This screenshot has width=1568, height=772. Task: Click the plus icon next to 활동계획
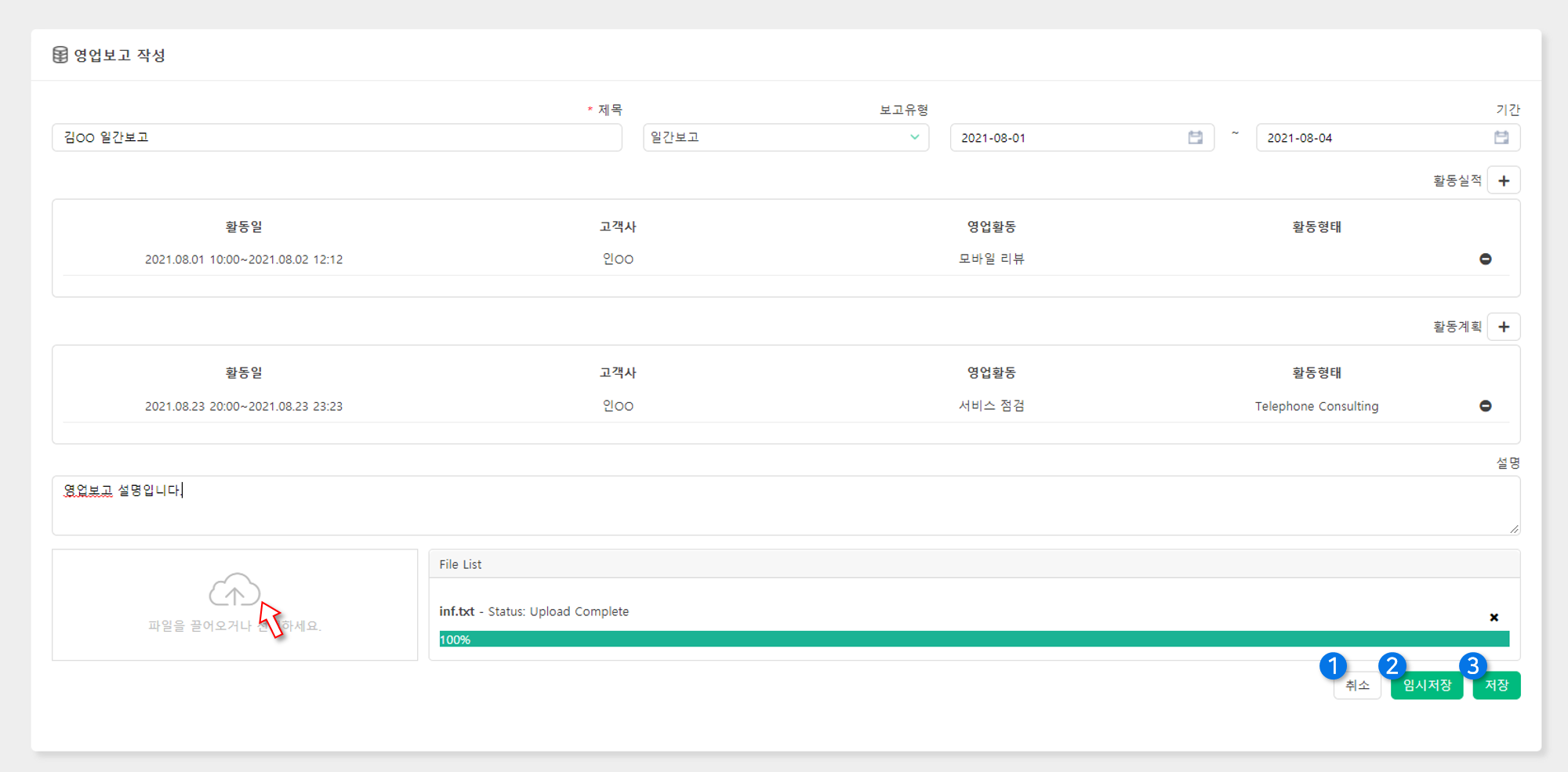coord(1503,327)
